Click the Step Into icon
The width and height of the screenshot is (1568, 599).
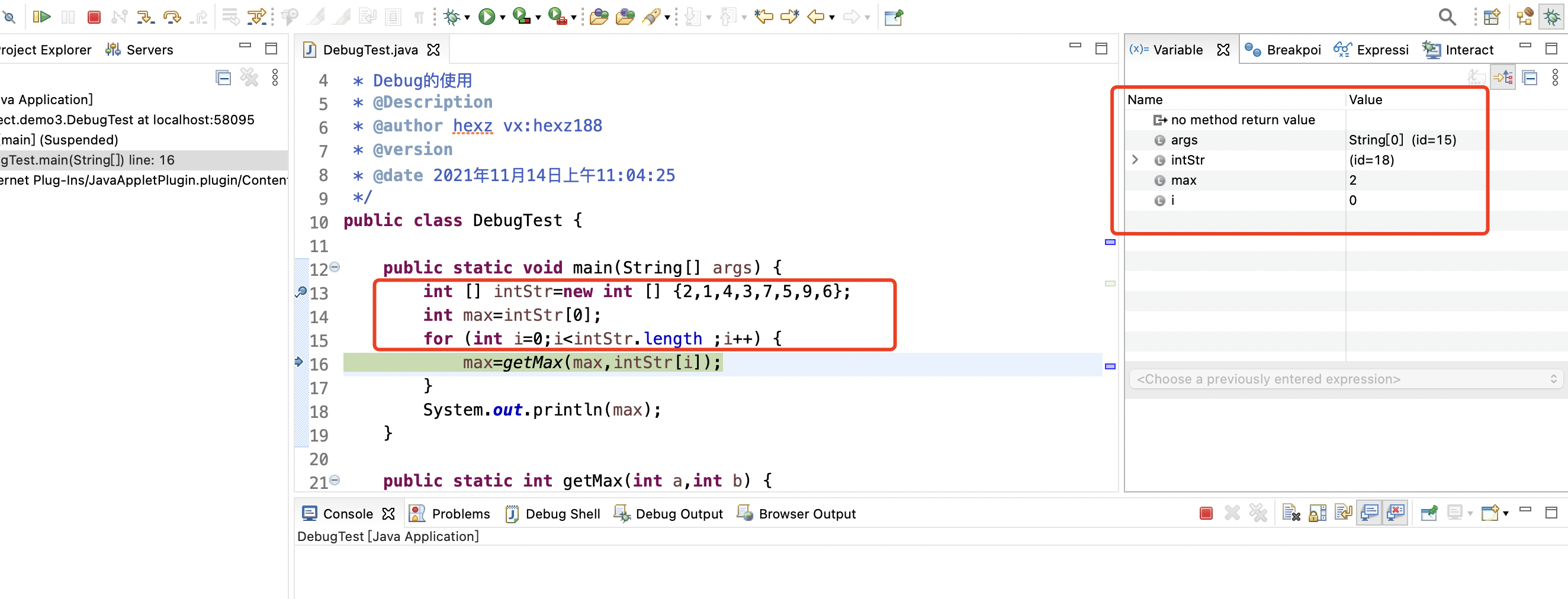coord(145,17)
